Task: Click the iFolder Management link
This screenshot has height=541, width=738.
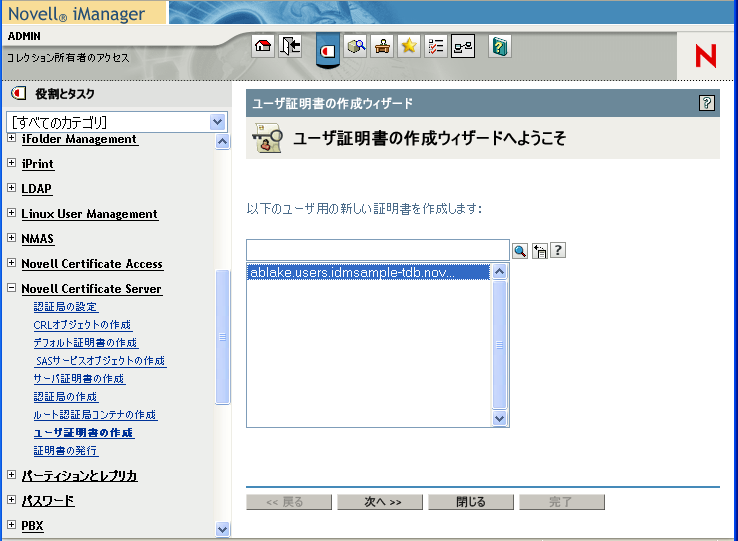Action: [x=80, y=139]
